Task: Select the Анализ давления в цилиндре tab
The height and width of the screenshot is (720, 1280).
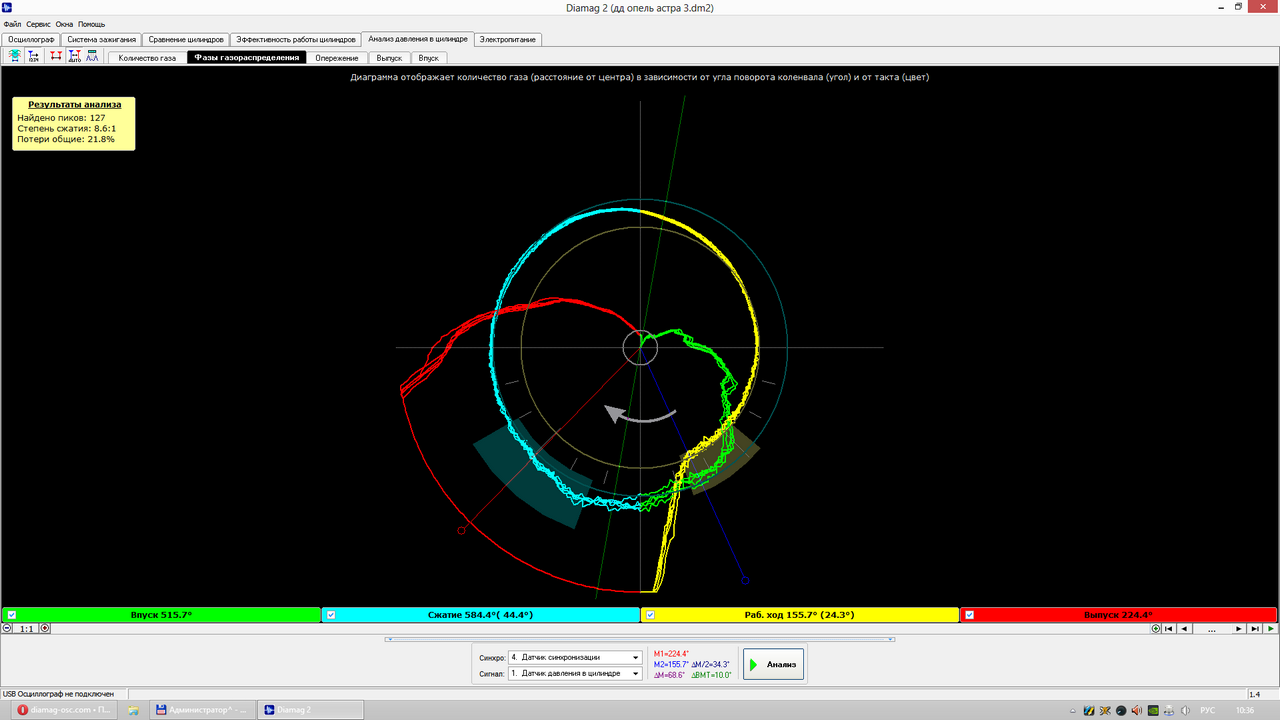Action: pos(417,39)
